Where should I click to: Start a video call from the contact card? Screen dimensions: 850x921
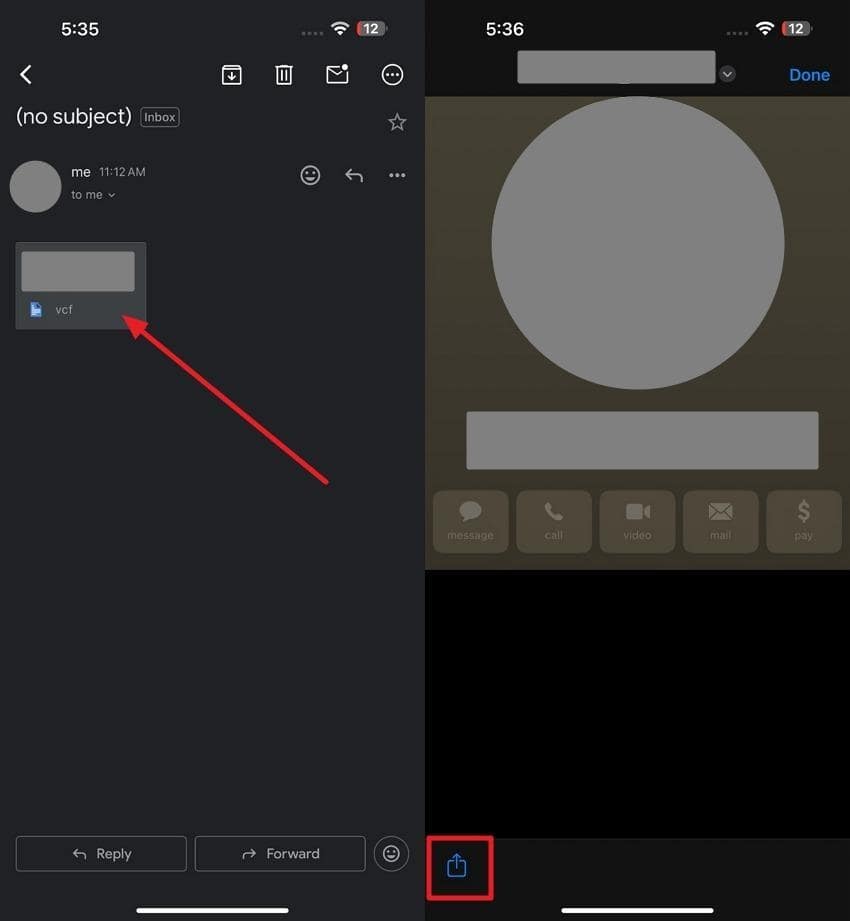[637, 521]
